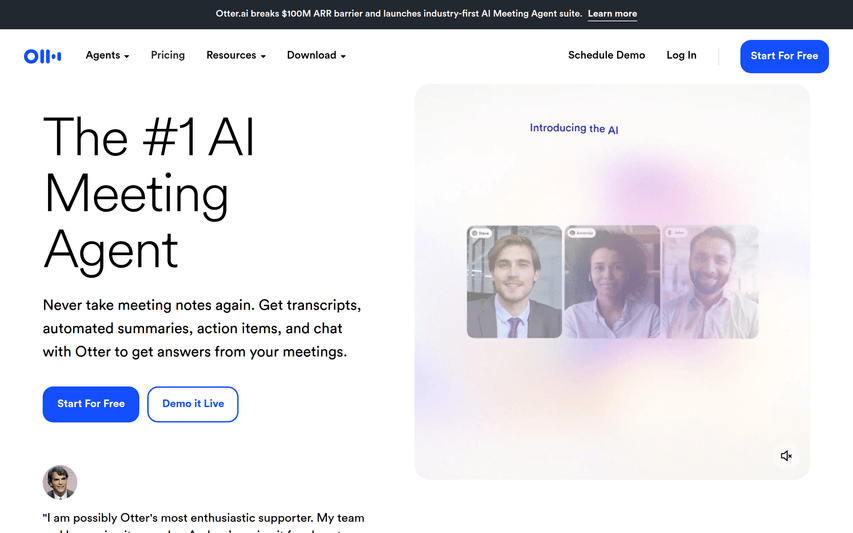Click Start For Free below the headline
The width and height of the screenshot is (853, 533).
coord(91,404)
